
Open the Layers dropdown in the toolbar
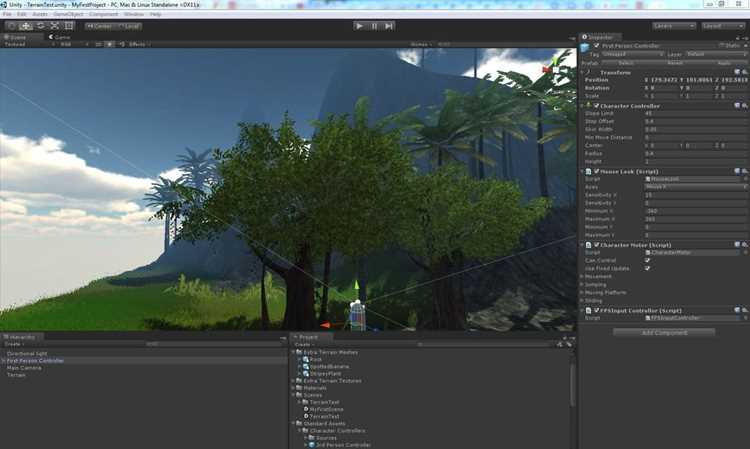tap(674, 26)
